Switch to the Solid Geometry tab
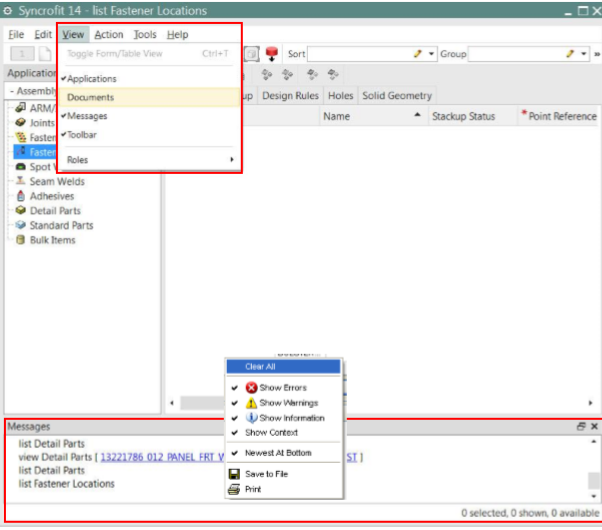This screenshot has height=530, width=602. [x=397, y=96]
